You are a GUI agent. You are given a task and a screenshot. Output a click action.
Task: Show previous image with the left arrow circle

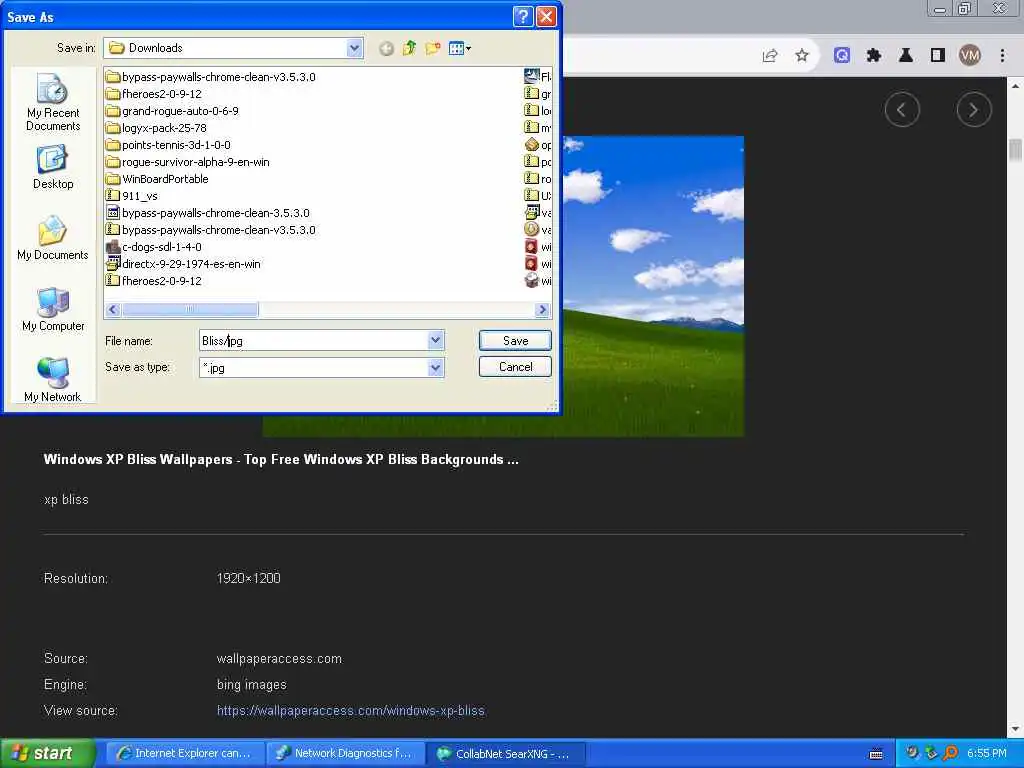pos(903,110)
